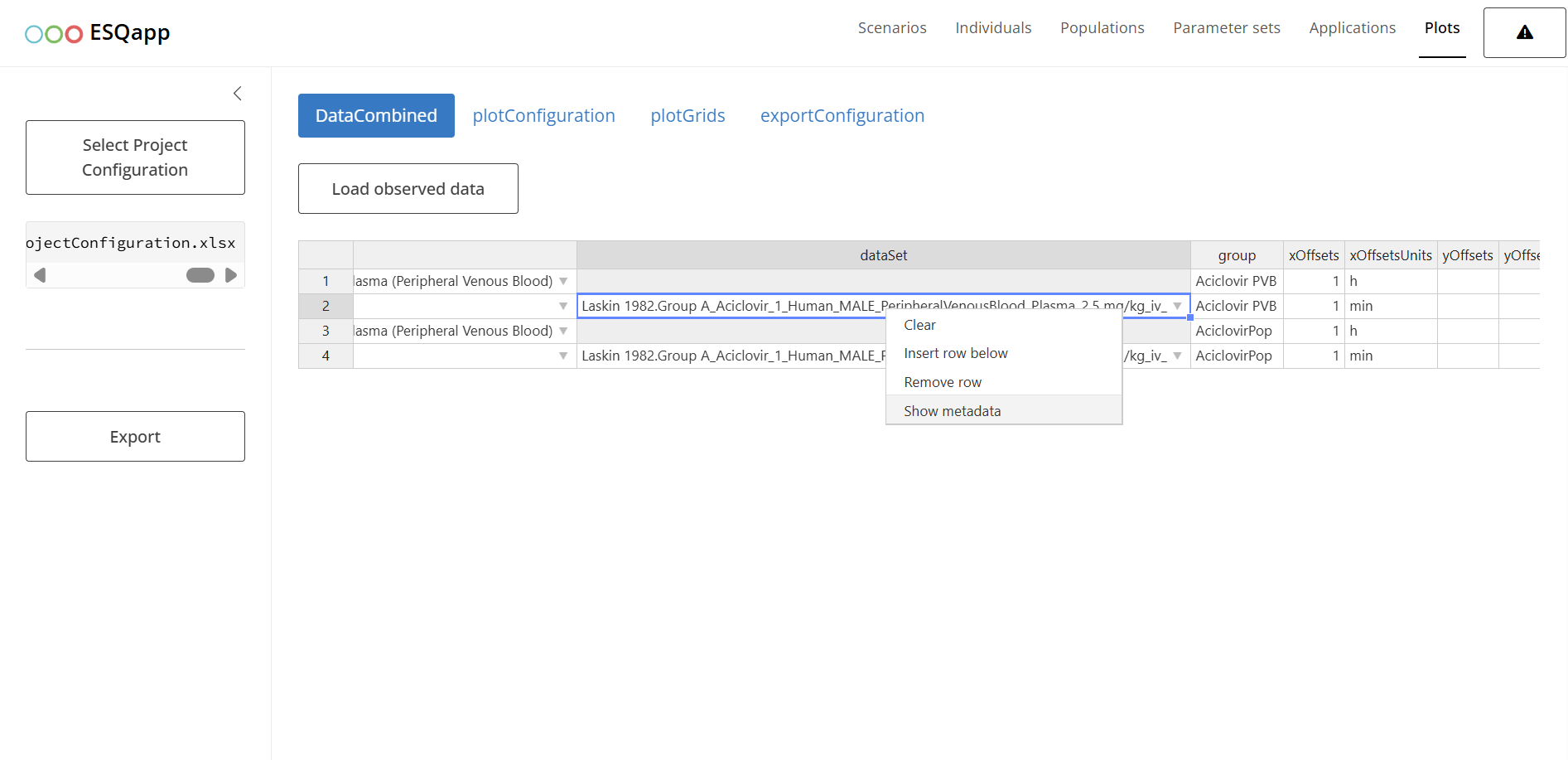This screenshot has width=1568, height=760.
Task: Select Show metadata menu option
Action: click(952, 411)
